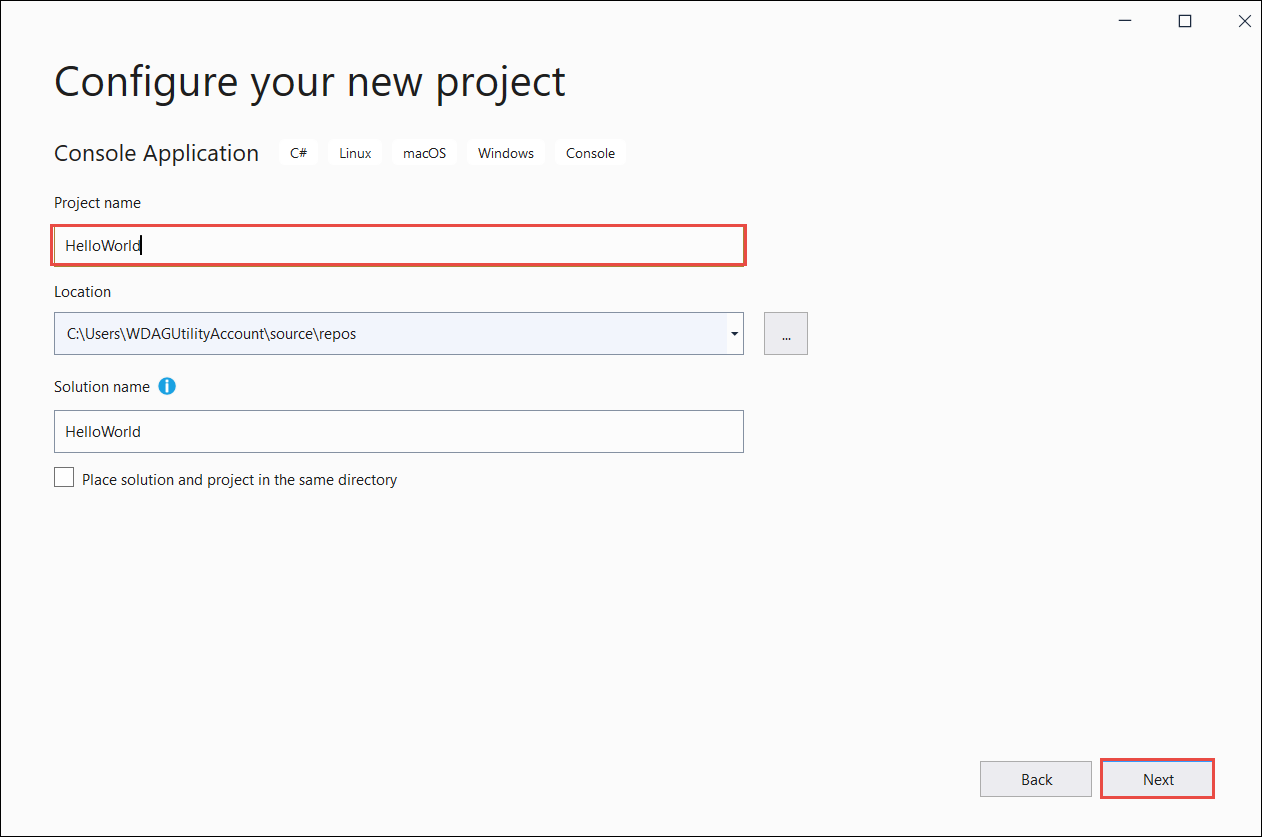1262x837 pixels.
Task: Go back to the previous step
Action: click(x=1035, y=778)
